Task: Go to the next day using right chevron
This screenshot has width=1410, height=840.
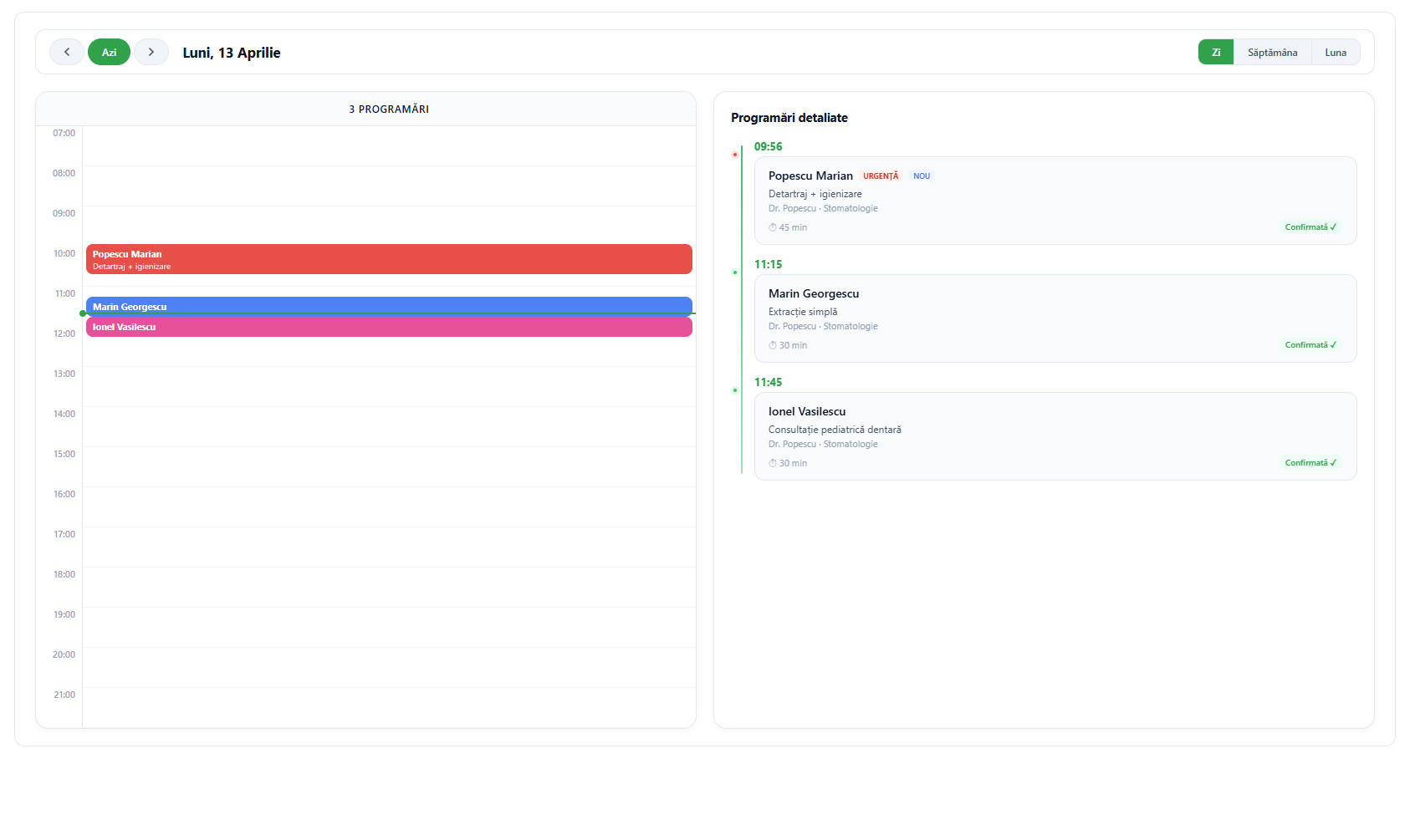Action: point(151,52)
